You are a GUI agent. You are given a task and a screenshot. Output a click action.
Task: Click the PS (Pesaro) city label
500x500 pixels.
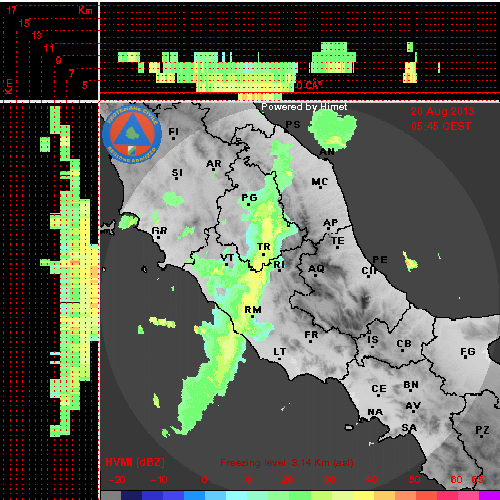tap(293, 125)
